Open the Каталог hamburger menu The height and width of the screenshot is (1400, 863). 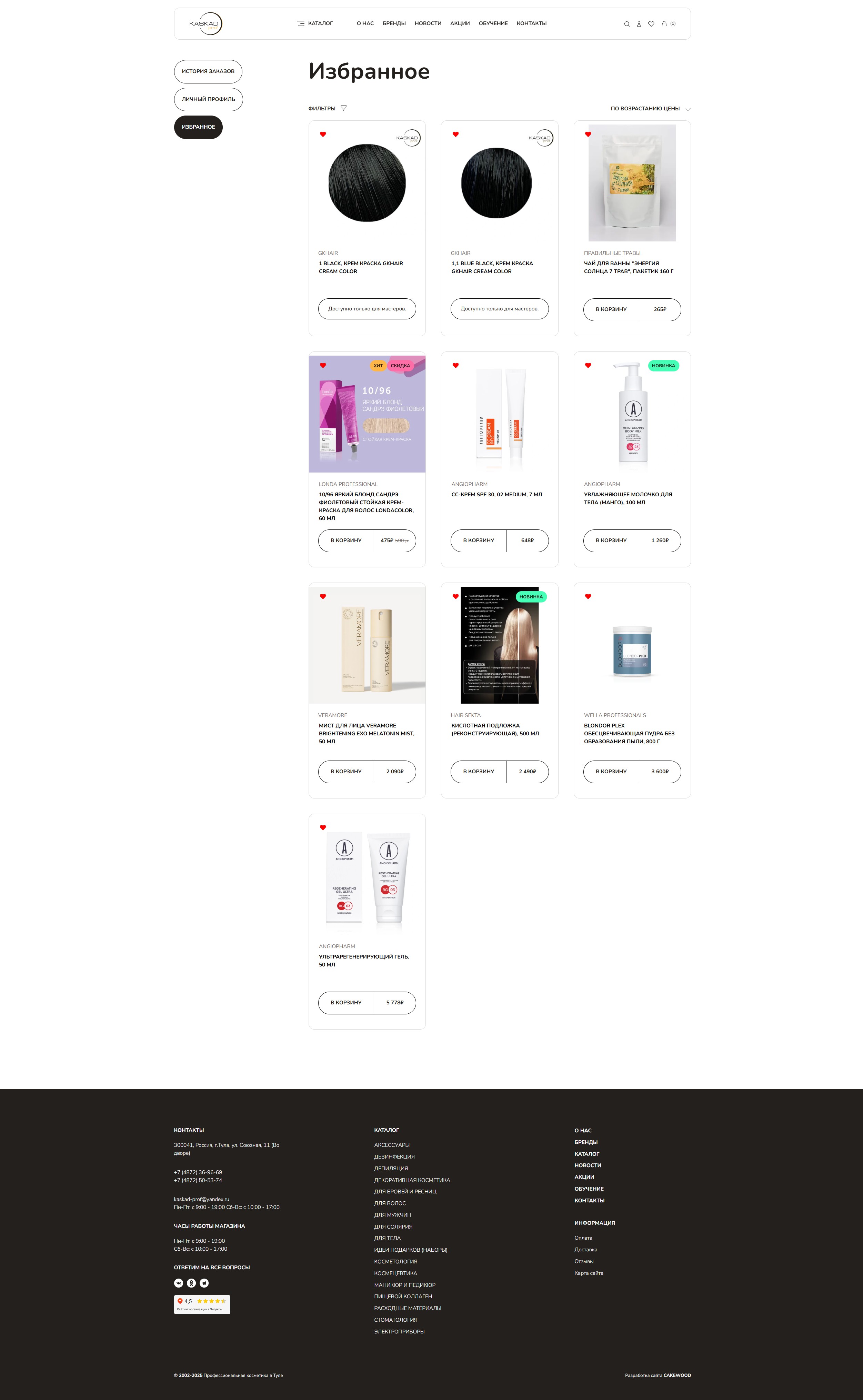[x=314, y=24]
